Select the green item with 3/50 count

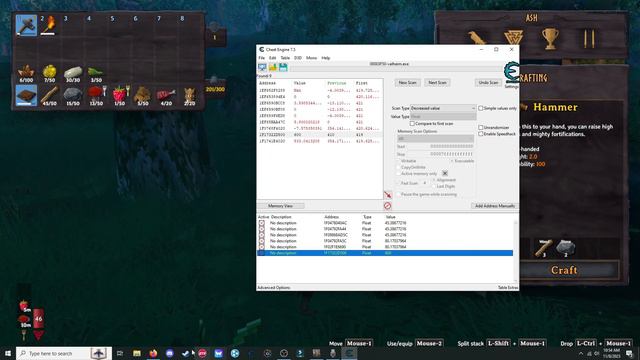96,73
